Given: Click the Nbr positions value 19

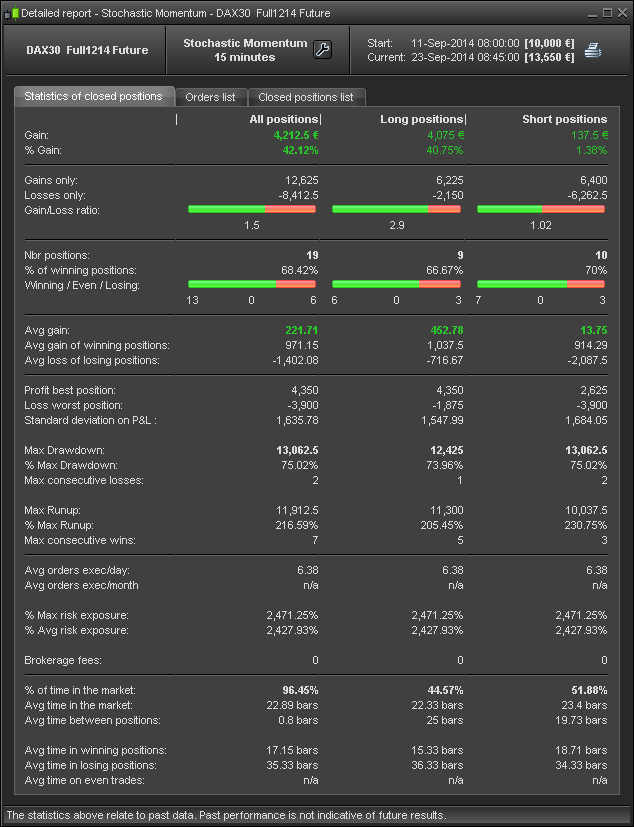Looking at the screenshot, I should [312, 255].
